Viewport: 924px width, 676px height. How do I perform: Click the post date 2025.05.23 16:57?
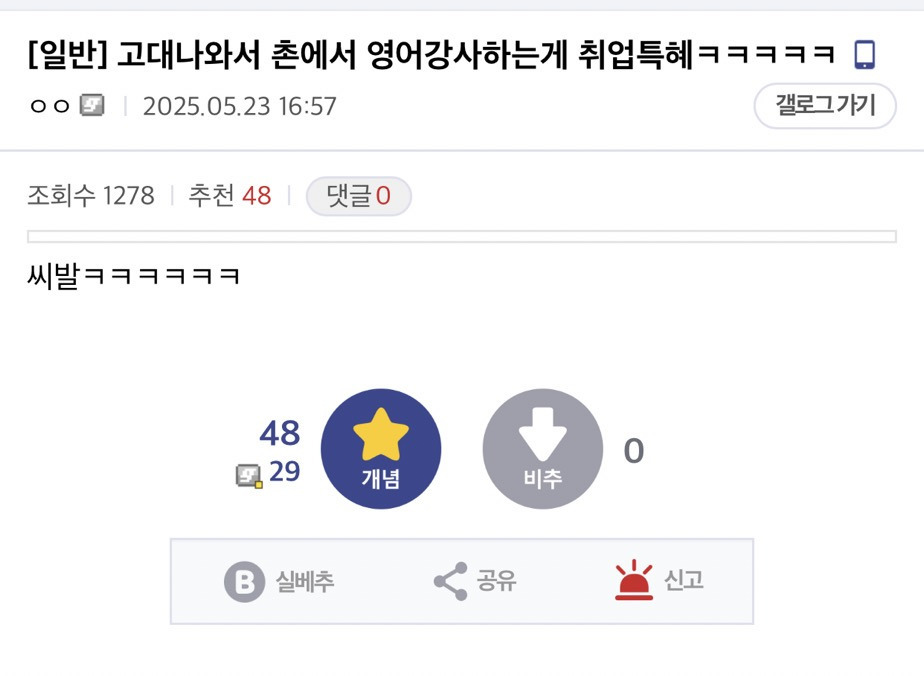pos(239,107)
